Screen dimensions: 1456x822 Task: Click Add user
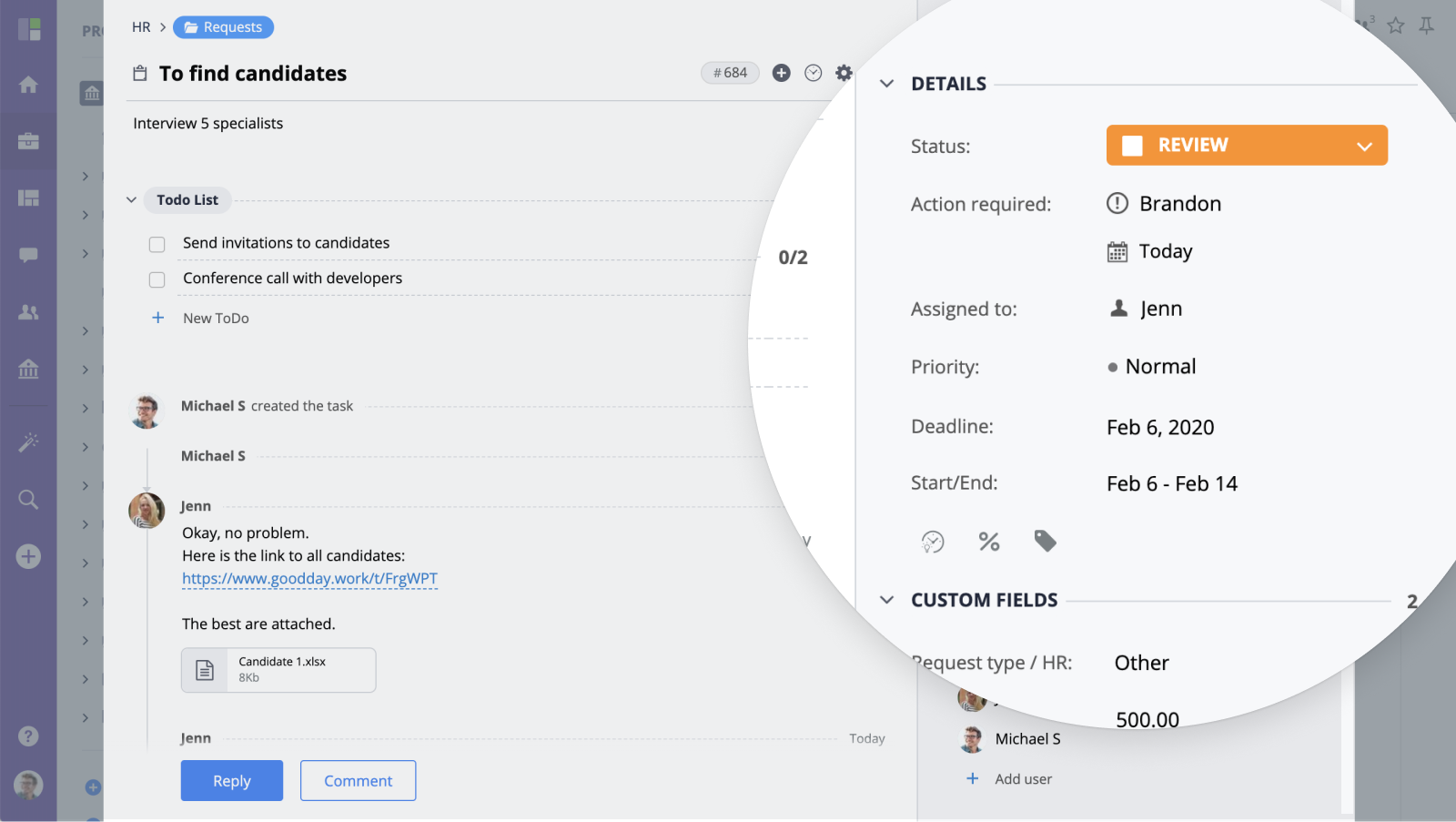point(1023,779)
